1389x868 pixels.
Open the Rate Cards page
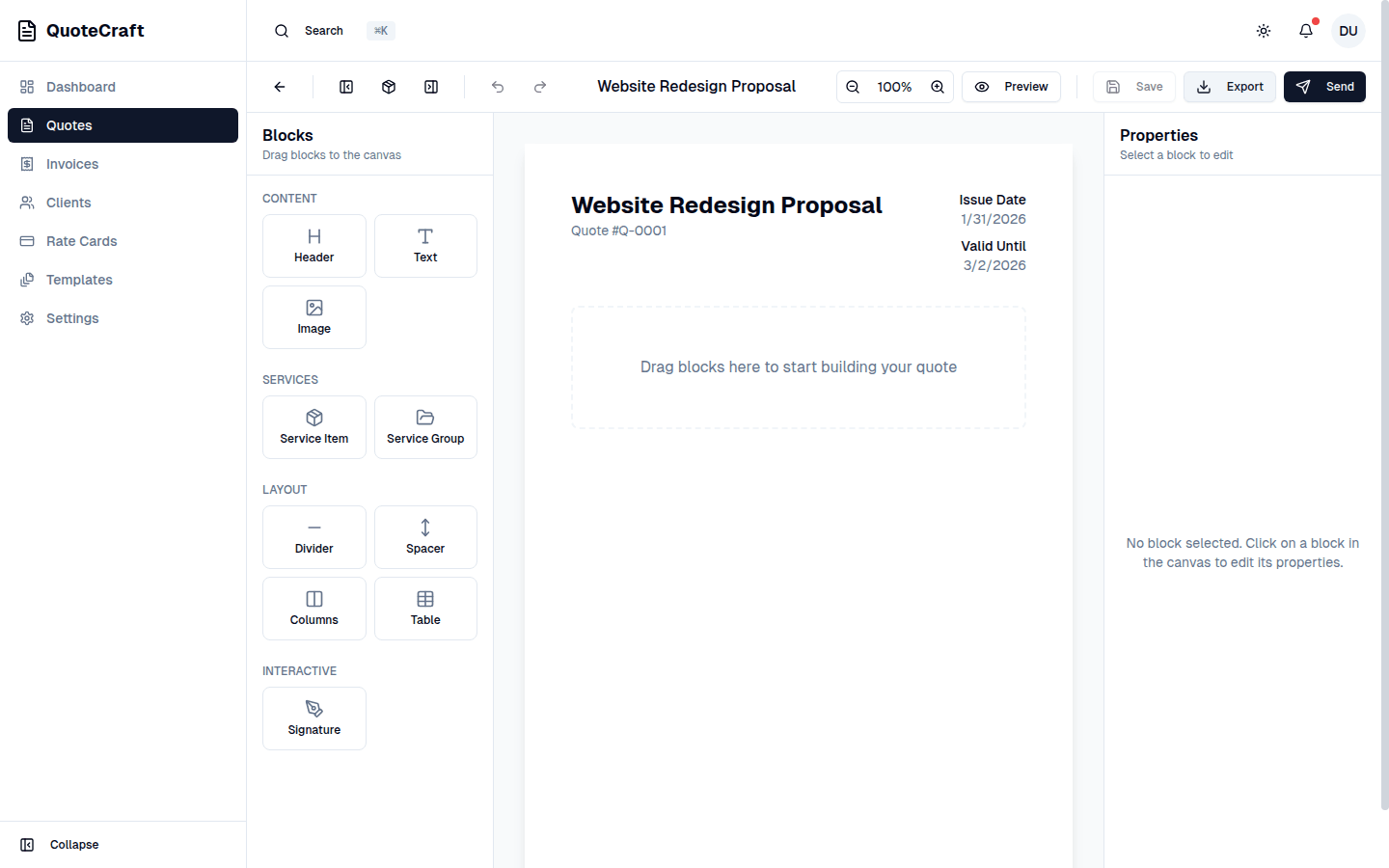coord(81,241)
